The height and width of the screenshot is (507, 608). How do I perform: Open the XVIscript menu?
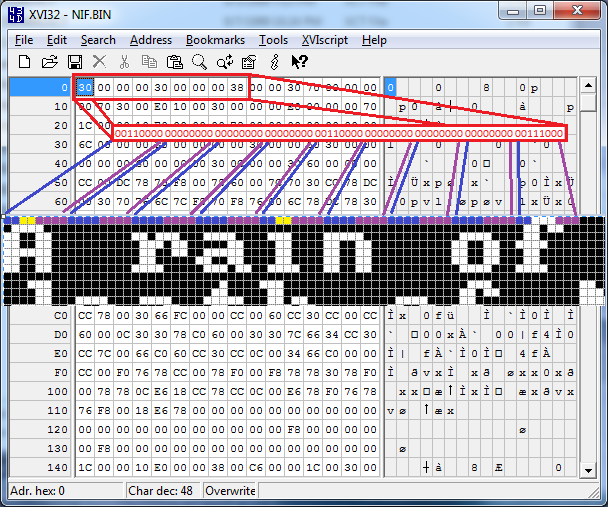tap(325, 40)
